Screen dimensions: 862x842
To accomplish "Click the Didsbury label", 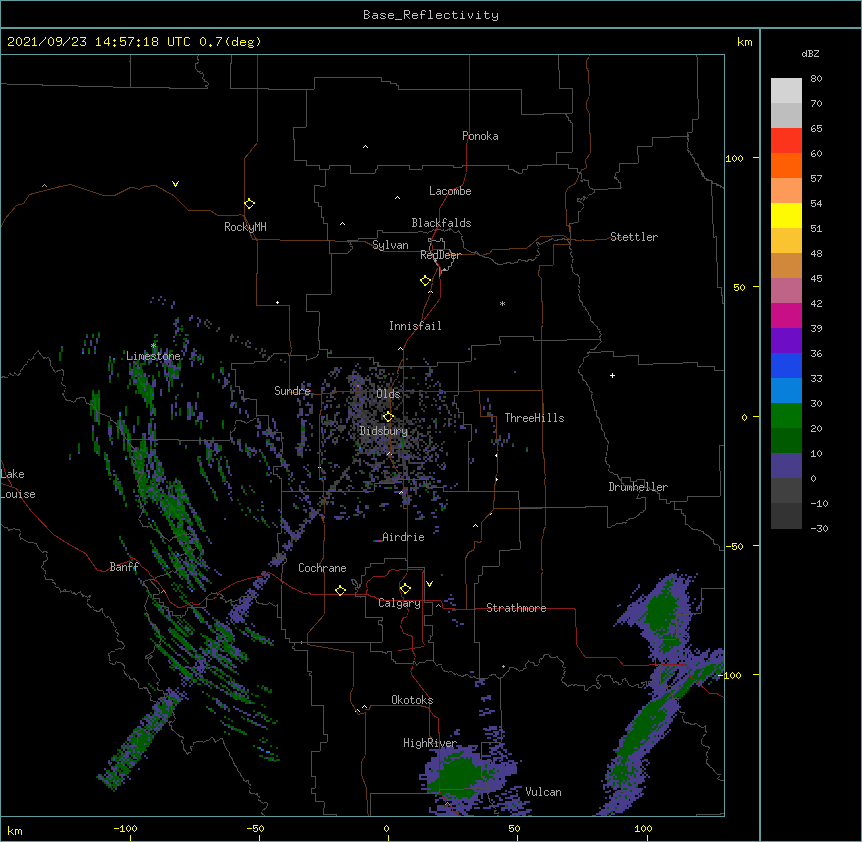I will pyautogui.click(x=383, y=431).
